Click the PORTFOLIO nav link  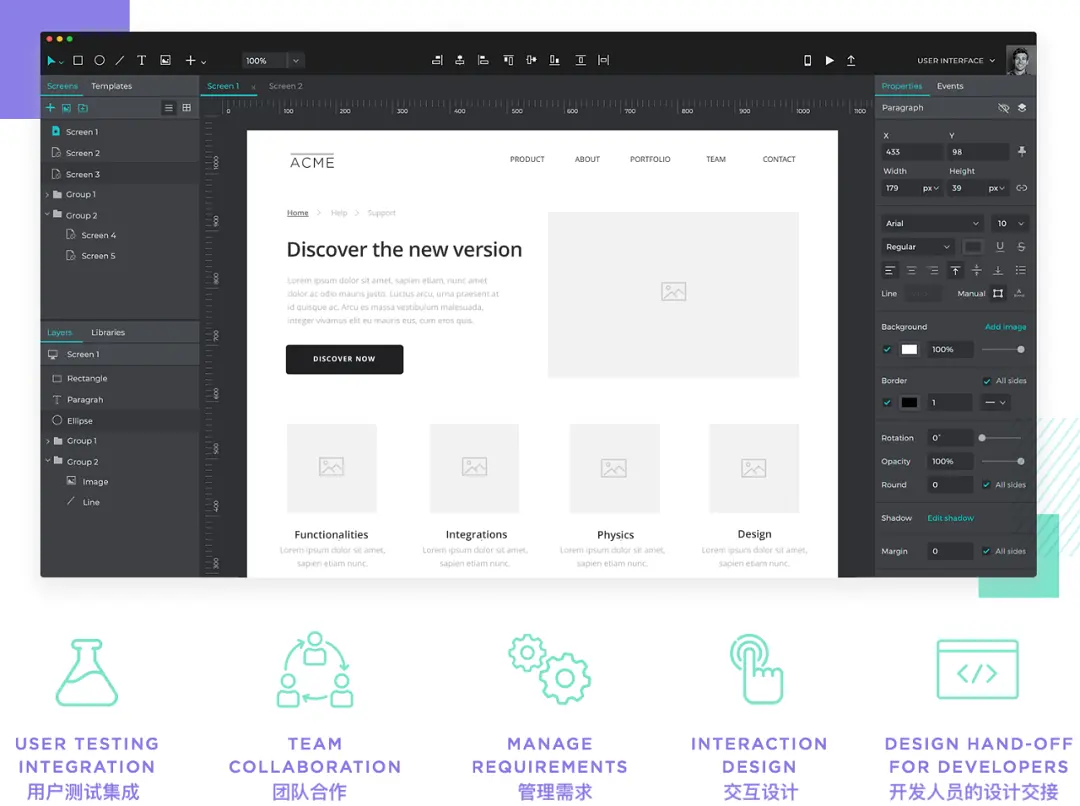(x=650, y=159)
